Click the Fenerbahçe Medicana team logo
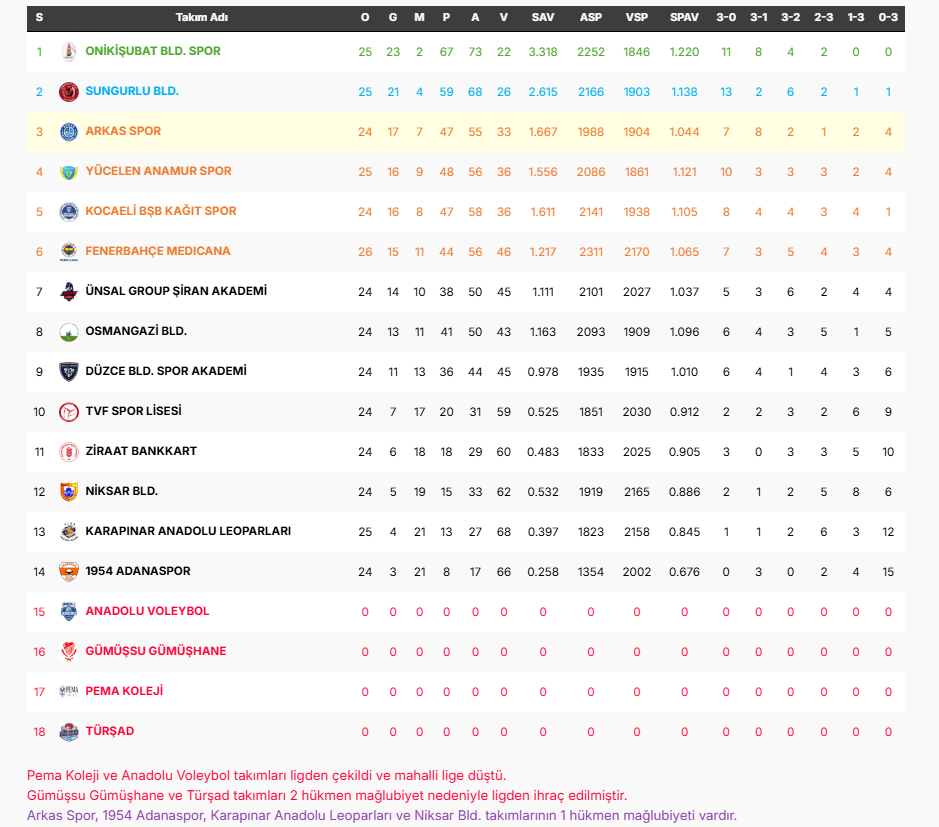This screenshot has height=827, width=939. pyautogui.click(x=69, y=252)
